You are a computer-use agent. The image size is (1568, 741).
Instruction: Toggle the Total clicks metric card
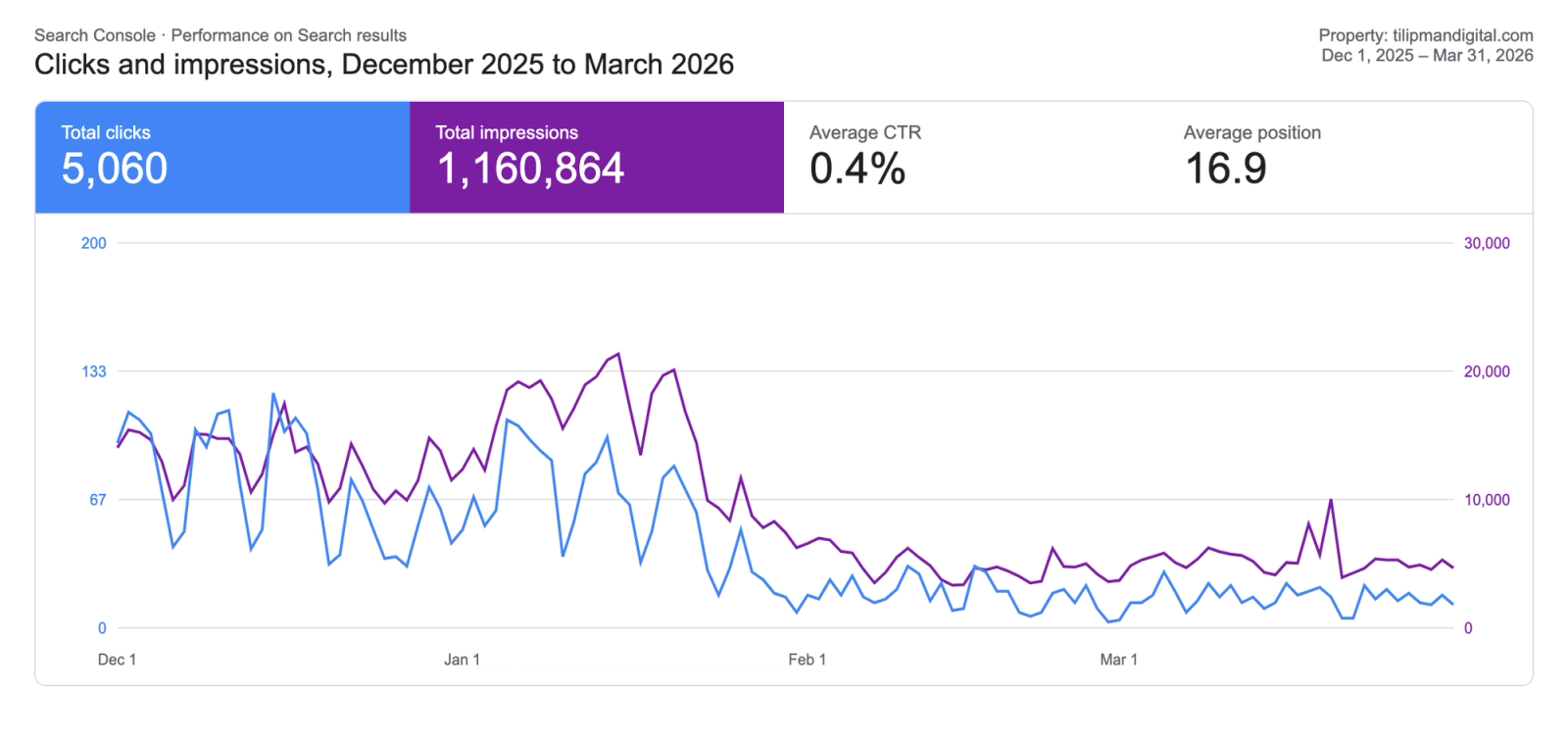coord(222,157)
